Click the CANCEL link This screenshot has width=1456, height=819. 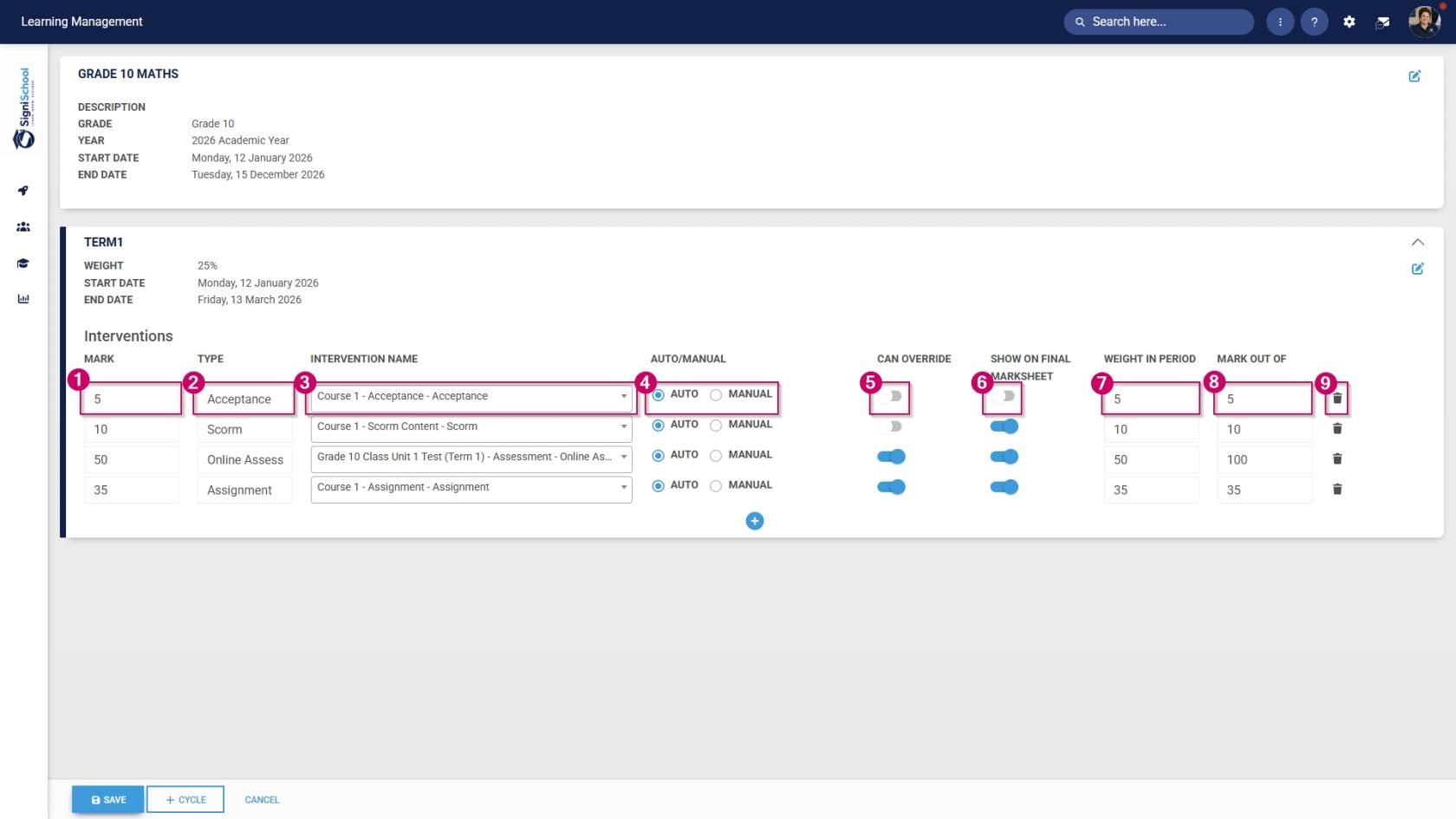pos(262,800)
